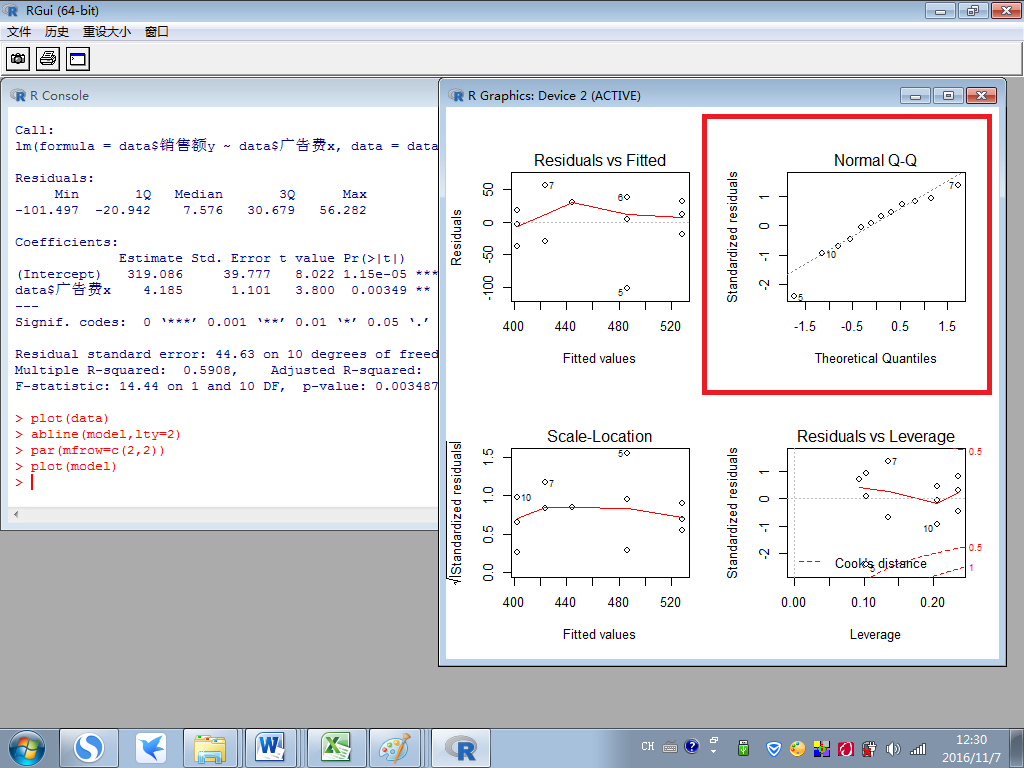This screenshot has height=768, width=1024.
Task: Open the Windows Start orb
Action: click(27, 748)
